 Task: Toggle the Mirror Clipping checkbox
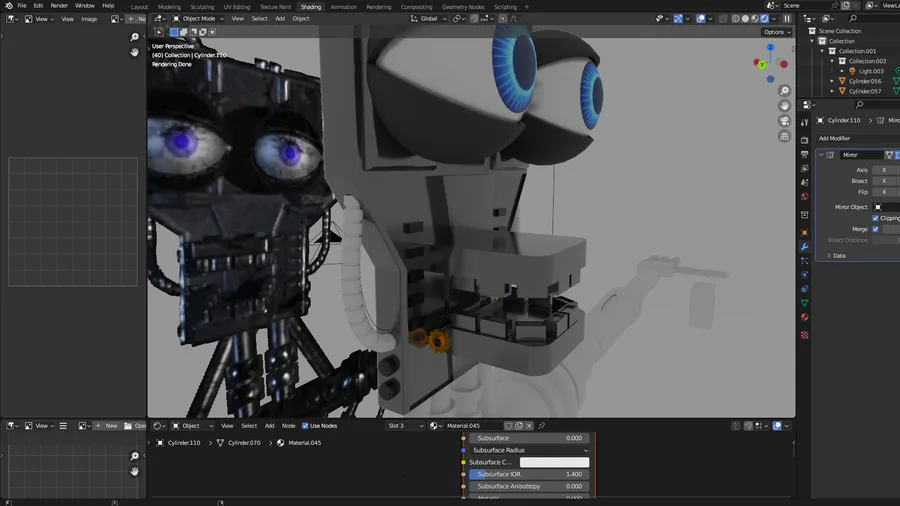click(x=875, y=218)
